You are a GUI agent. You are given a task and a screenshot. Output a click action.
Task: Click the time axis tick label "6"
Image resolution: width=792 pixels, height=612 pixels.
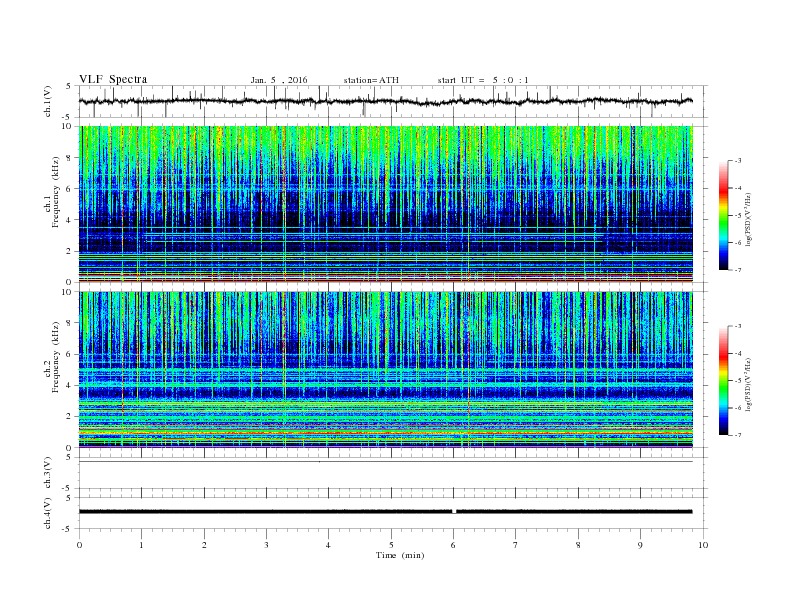click(x=453, y=545)
